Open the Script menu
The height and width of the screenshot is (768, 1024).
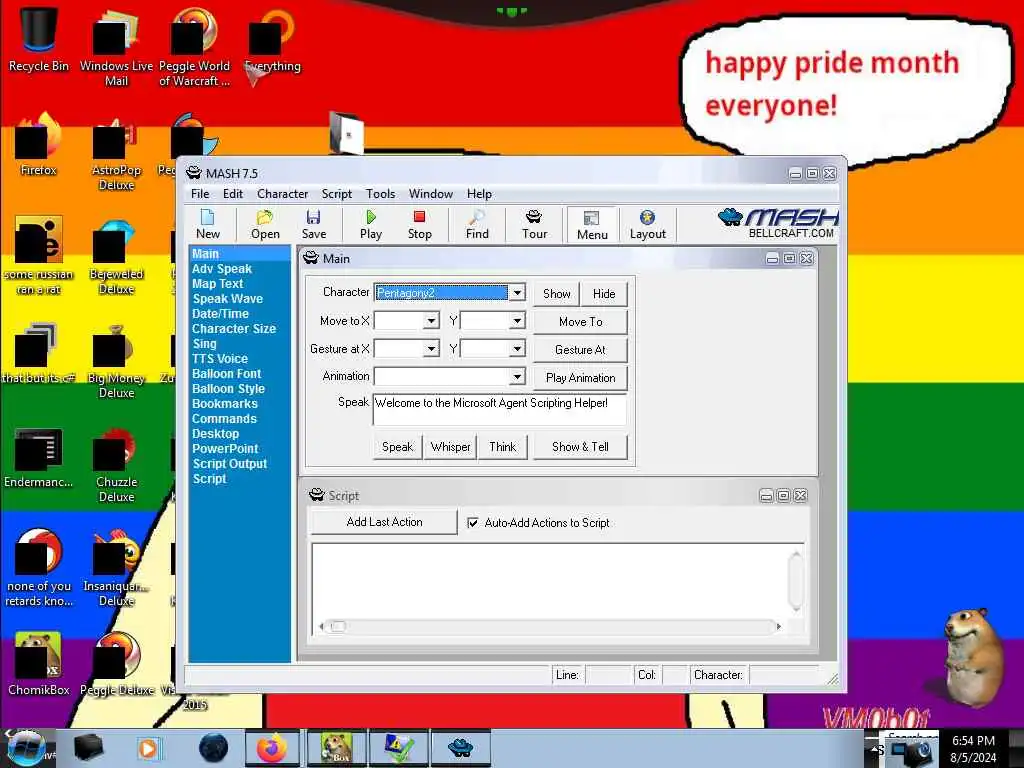(x=336, y=194)
